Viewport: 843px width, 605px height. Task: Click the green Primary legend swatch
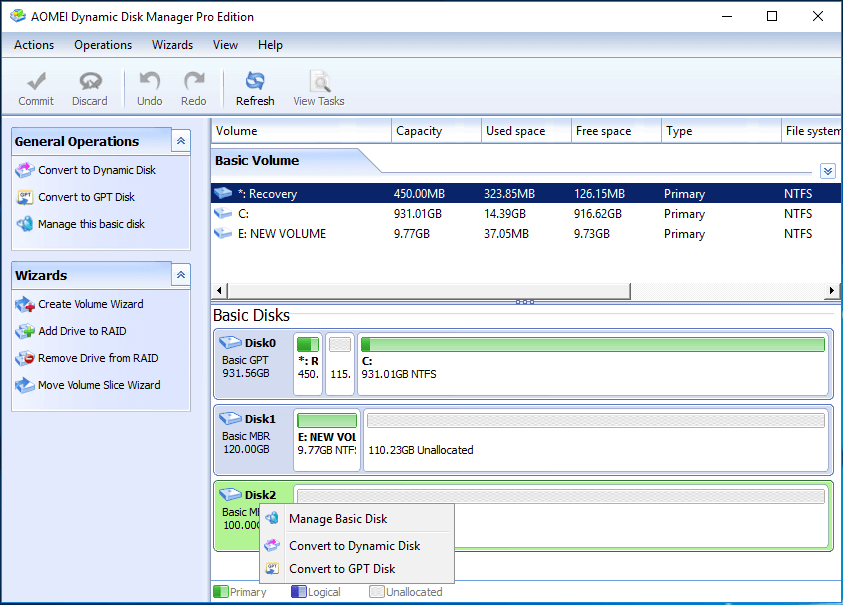[221, 592]
